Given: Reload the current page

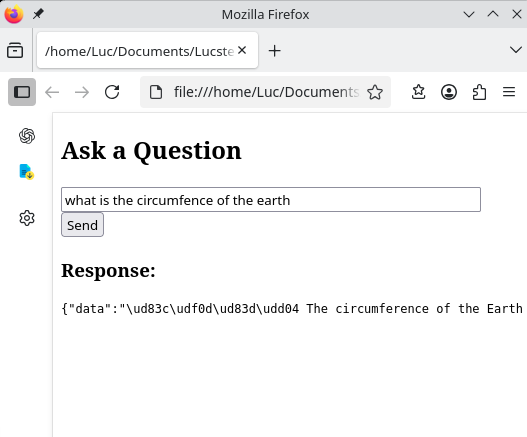Looking at the screenshot, I should [x=112, y=92].
